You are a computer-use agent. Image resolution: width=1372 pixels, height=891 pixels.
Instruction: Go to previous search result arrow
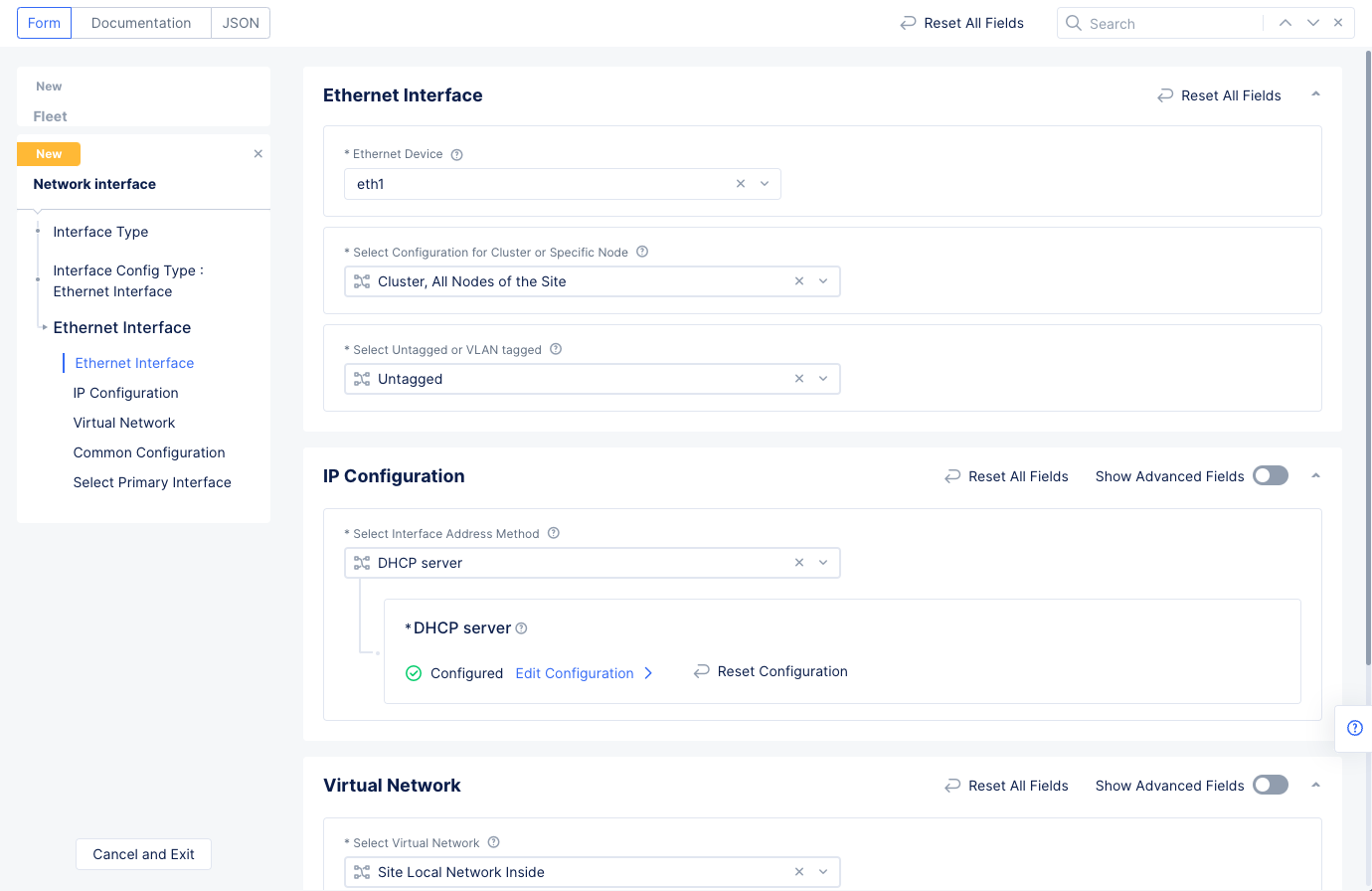click(x=1286, y=23)
